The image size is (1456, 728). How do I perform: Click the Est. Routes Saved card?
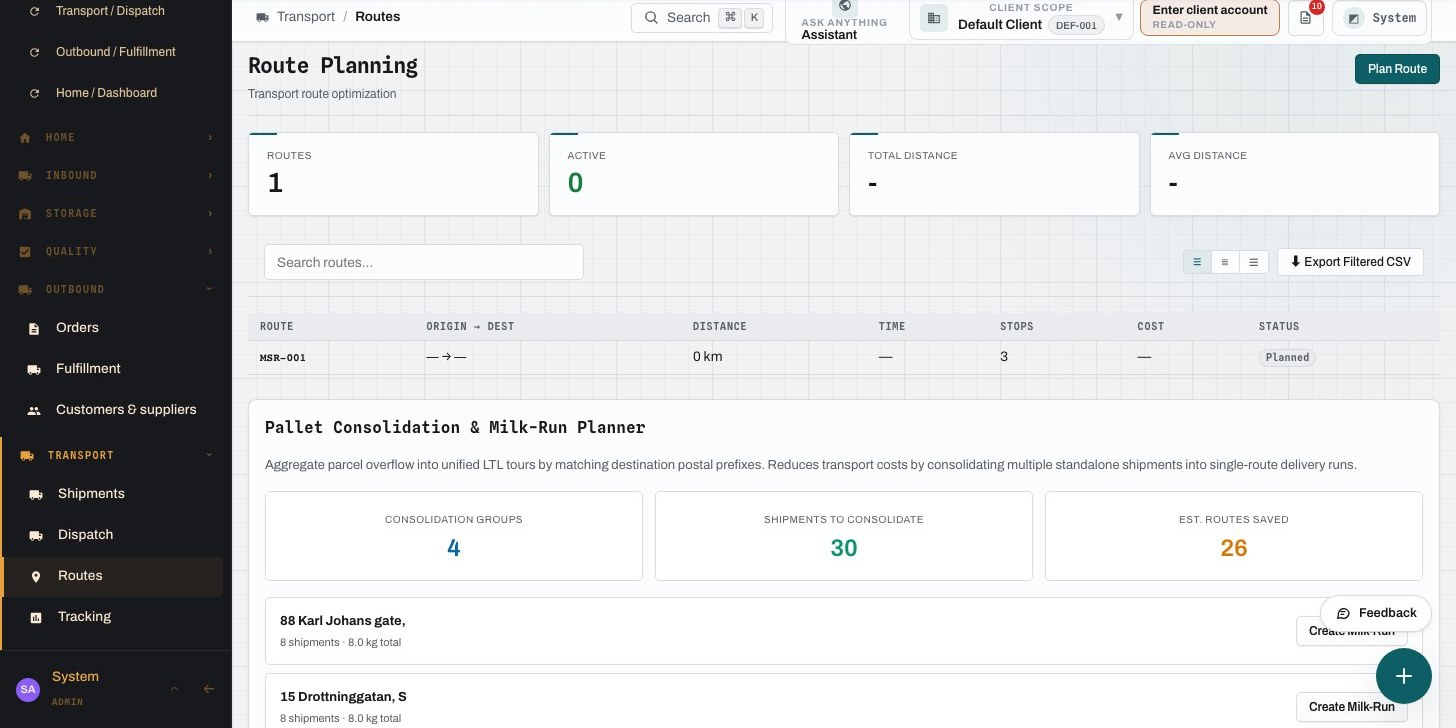tap(1234, 536)
